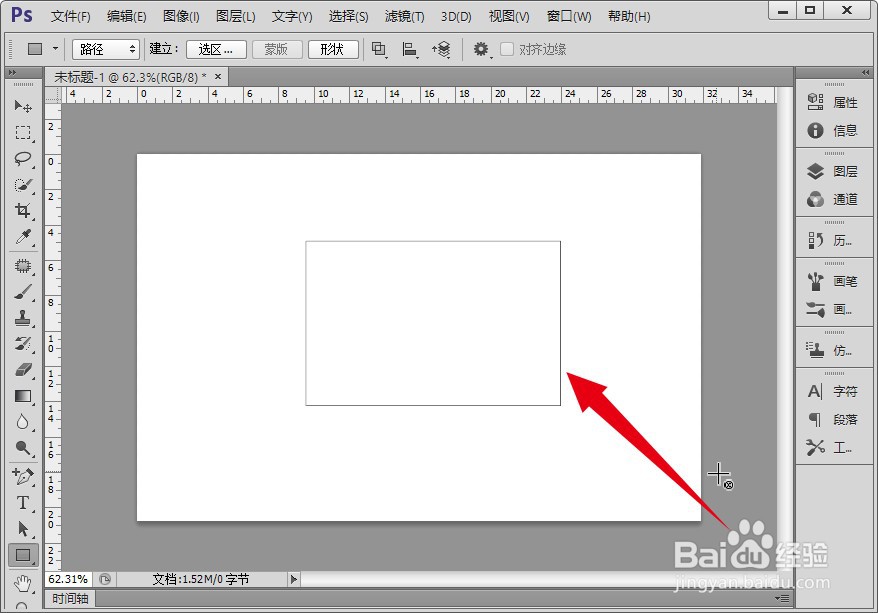878x613 pixels.
Task: Select the Quick Selection tool
Action: (x=23, y=185)
